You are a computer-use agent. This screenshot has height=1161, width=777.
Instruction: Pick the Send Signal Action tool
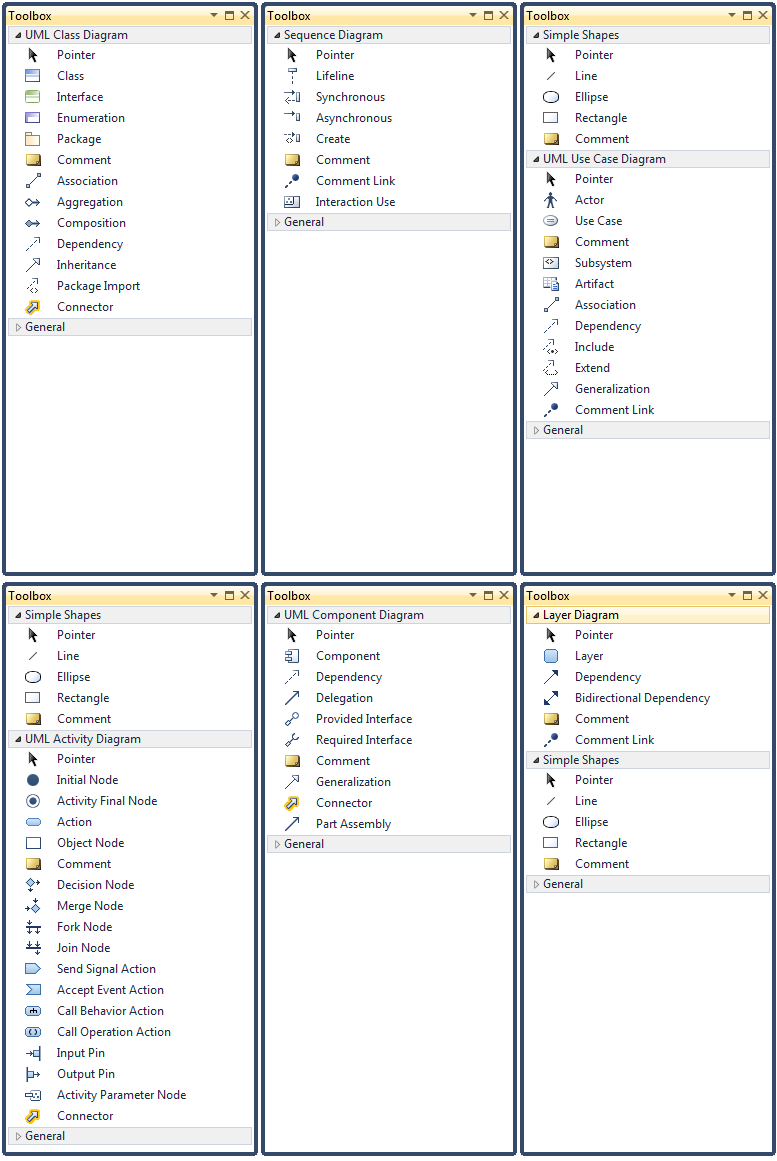coord(106,969)
